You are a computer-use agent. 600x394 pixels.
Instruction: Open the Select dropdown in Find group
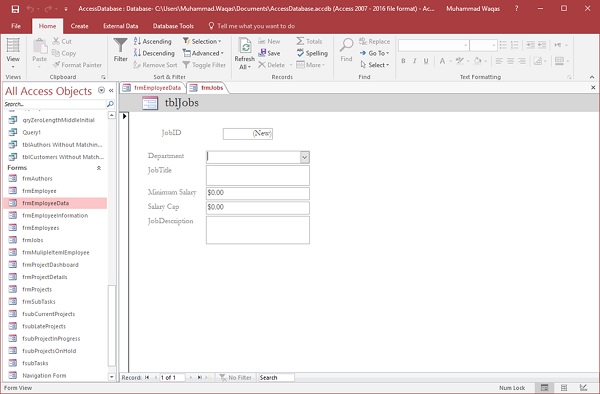[374, 65]
